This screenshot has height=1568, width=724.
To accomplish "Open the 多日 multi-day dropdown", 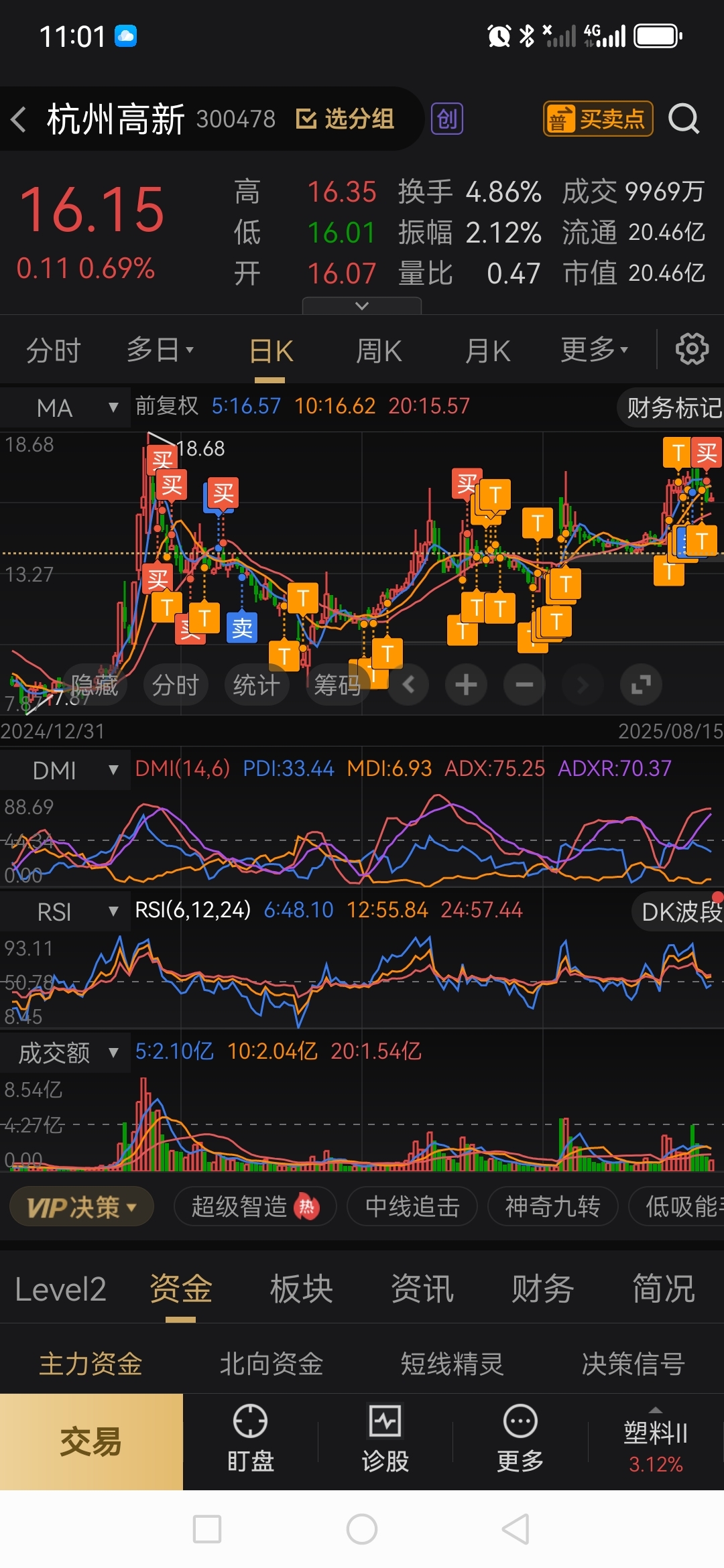I will click(160, 350).
